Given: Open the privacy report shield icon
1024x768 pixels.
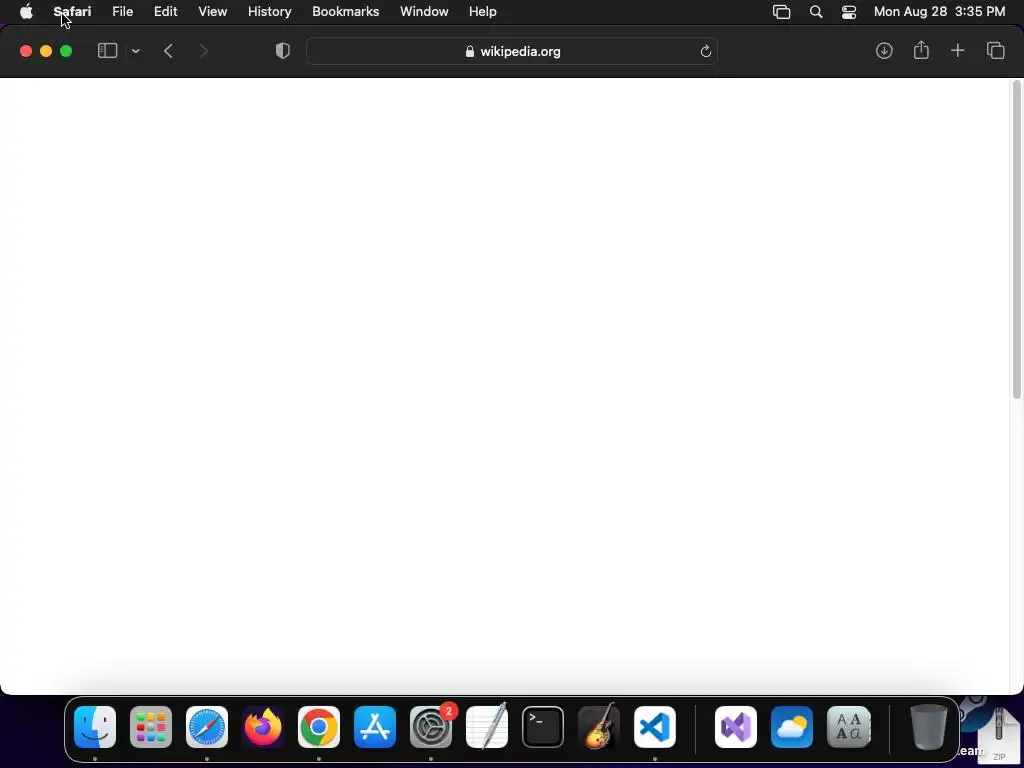Looking at the screenshot, I should click(283, 51).
